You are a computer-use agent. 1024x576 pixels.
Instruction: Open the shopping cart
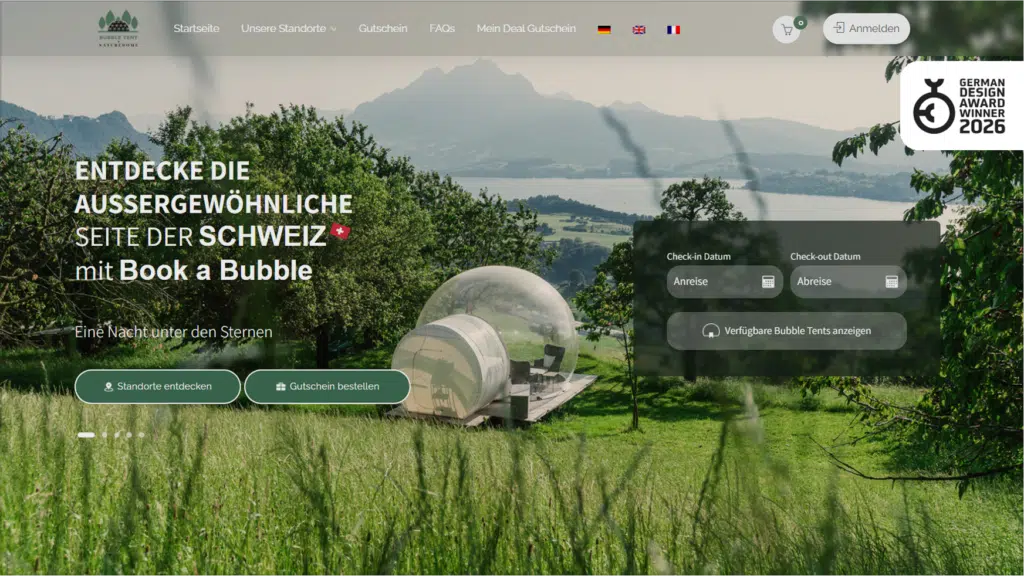click(786, 30)
